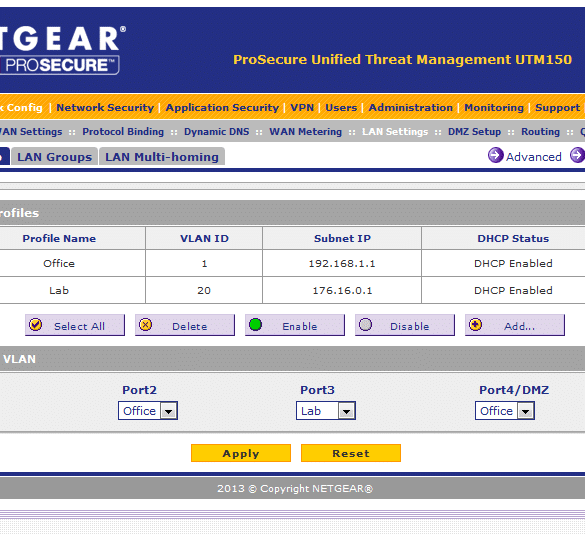Go to DMZ Setup submenu
Screen dimensions: 585x535
[x=474, y=132]
